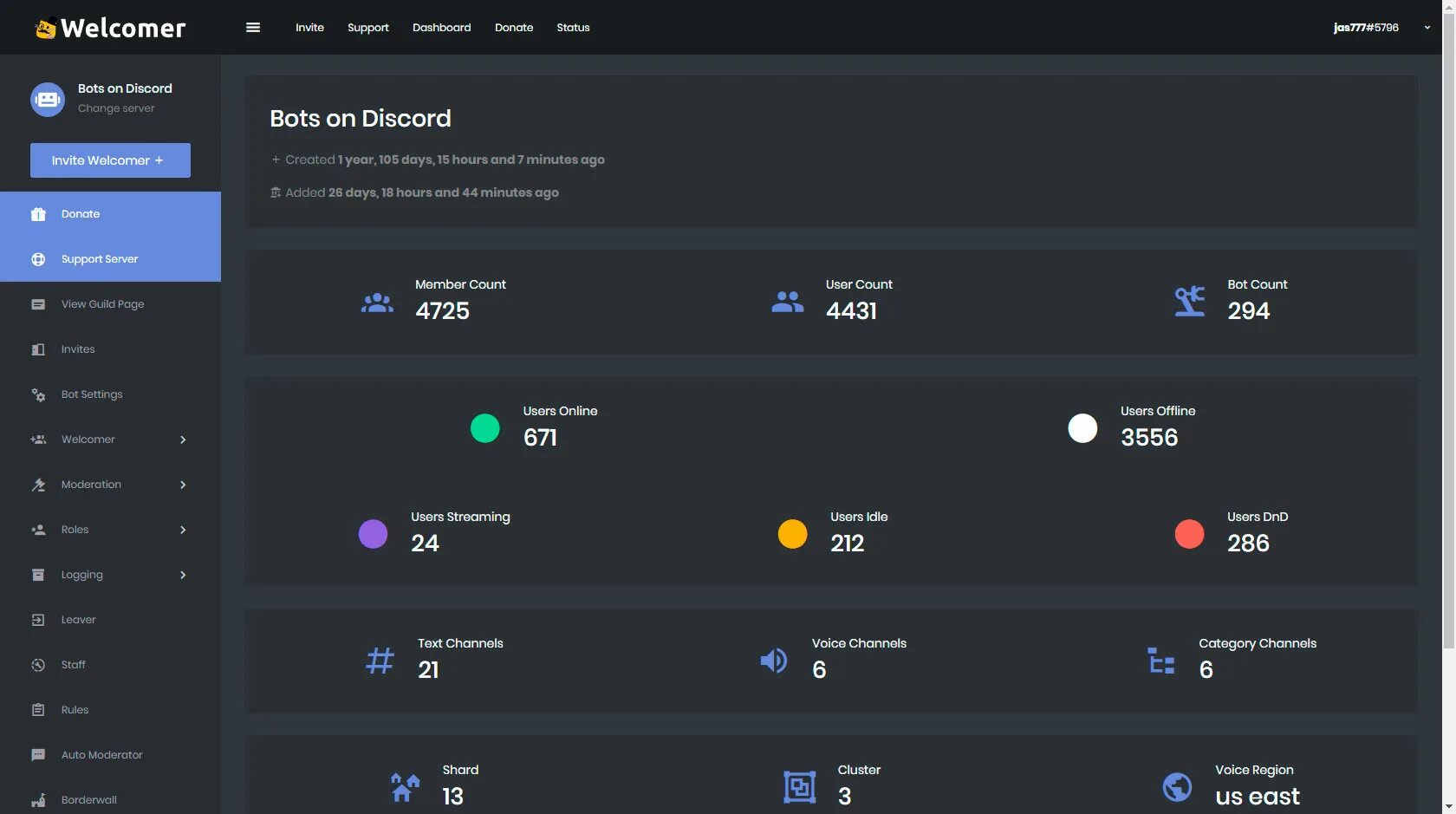The image size is (1456, 814).
Task: Click the Member Count group icon
Action: click(x=377, y=303)
